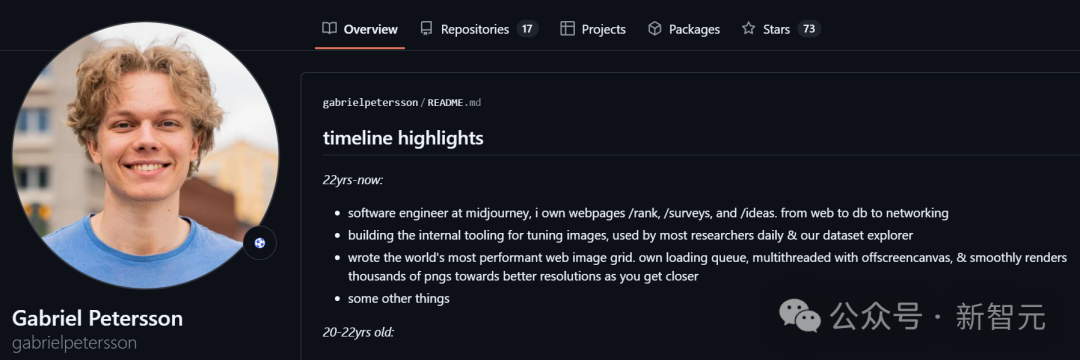Click the status emoji badge on avatar

260,243
